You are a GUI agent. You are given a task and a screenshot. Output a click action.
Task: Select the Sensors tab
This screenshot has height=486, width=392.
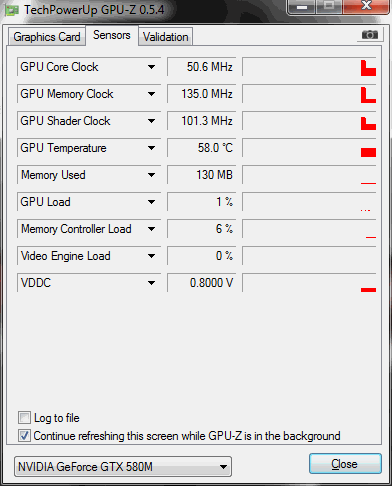[112, 35]
